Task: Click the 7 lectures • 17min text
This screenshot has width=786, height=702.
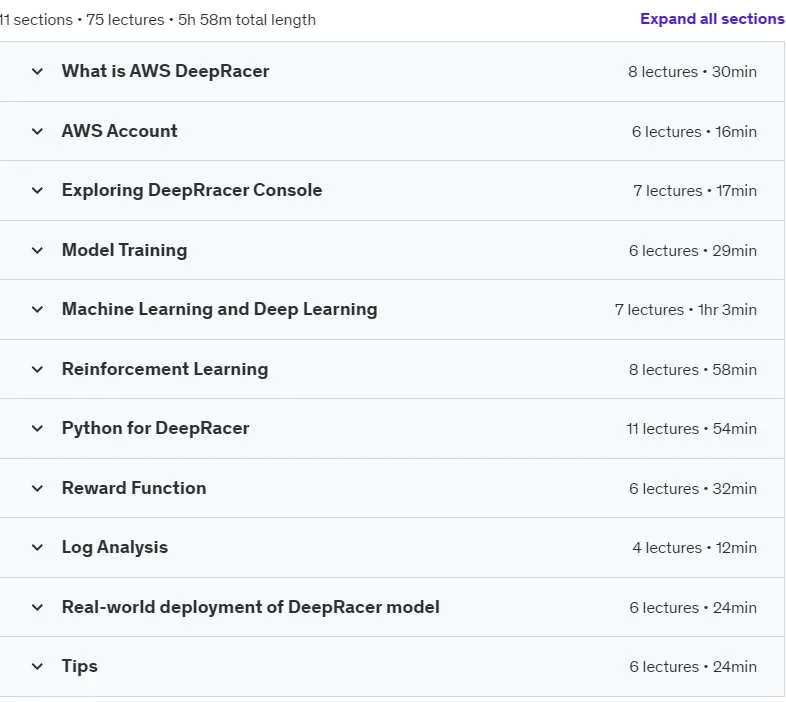Action: tap(695, 191)
